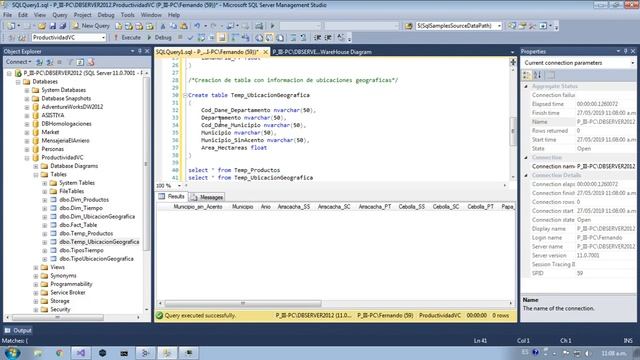
Task: Parse the query with the checkmark icon
Action: pyautogui.click(x=190, y=38)
